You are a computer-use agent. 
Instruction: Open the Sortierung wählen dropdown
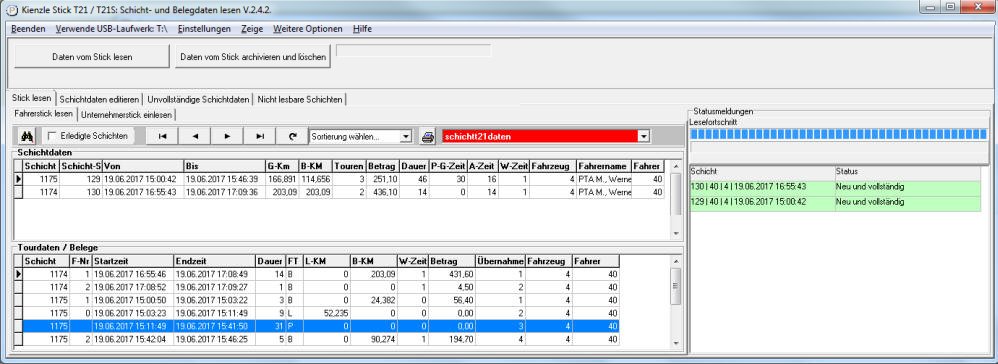coord(406,137)
